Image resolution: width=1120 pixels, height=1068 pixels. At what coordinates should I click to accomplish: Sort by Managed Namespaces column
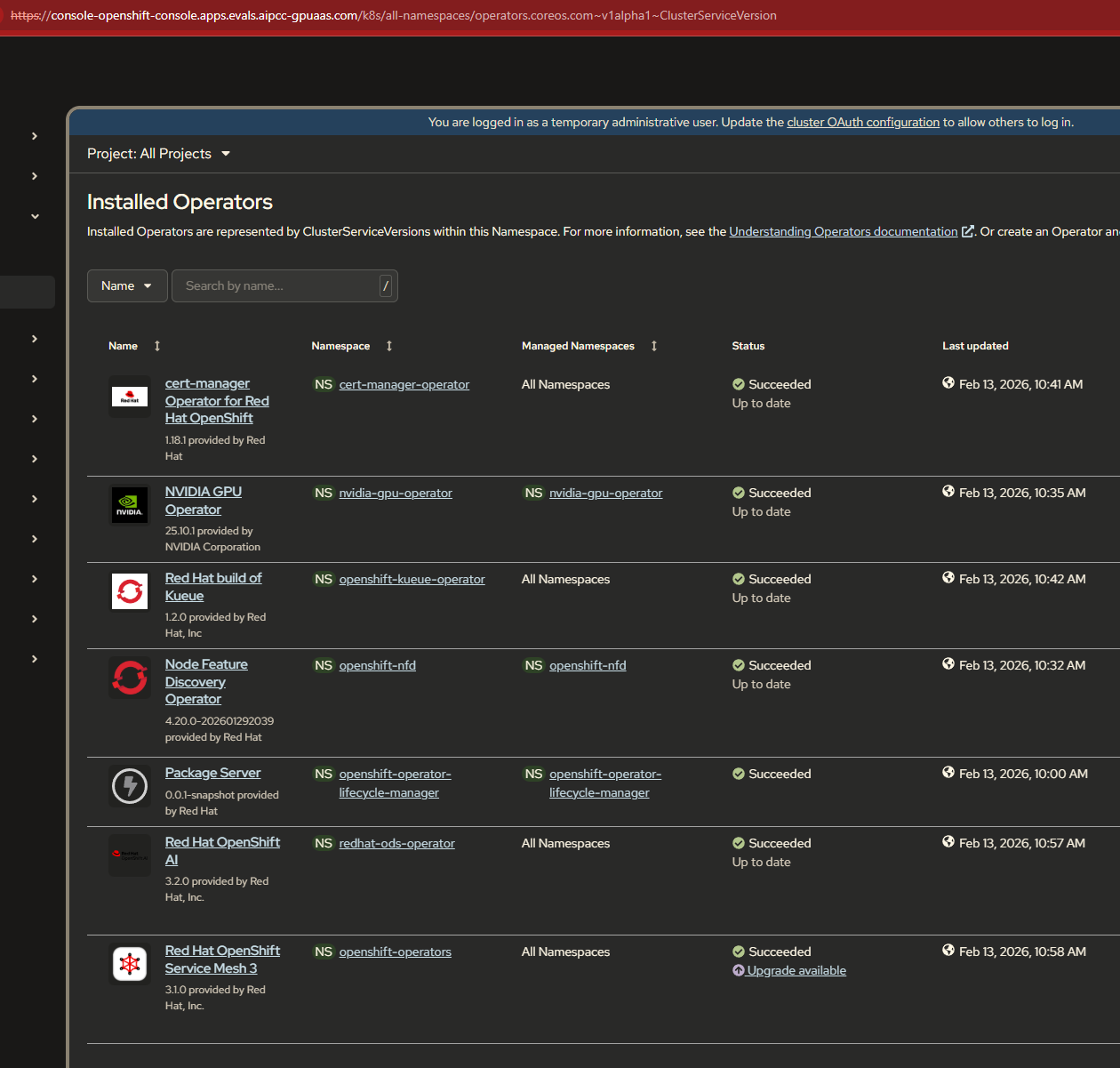pos(654,346)
